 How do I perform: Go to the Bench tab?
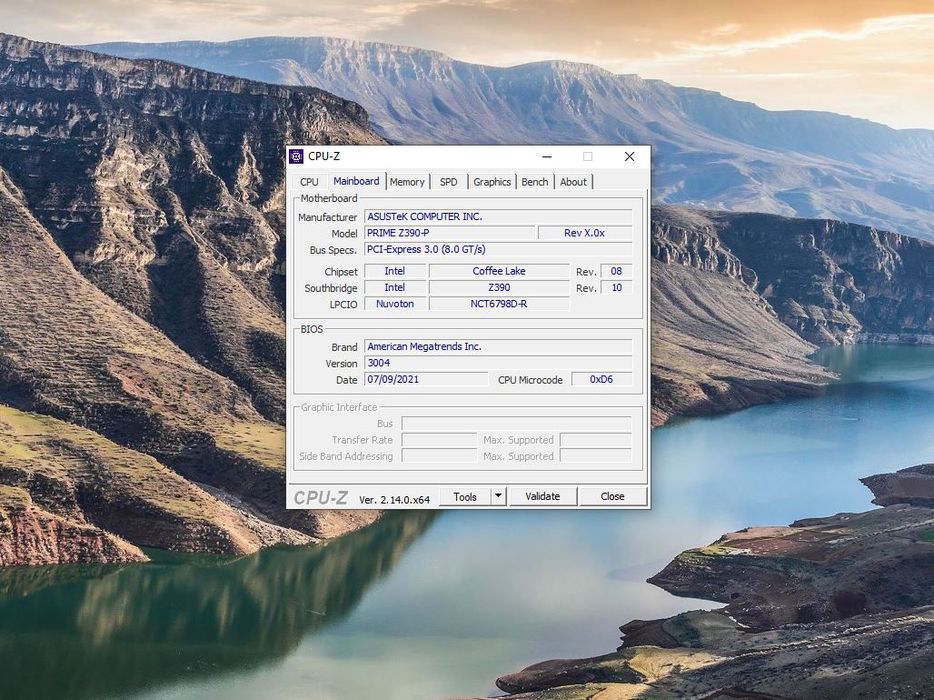[x=535, y=182]
